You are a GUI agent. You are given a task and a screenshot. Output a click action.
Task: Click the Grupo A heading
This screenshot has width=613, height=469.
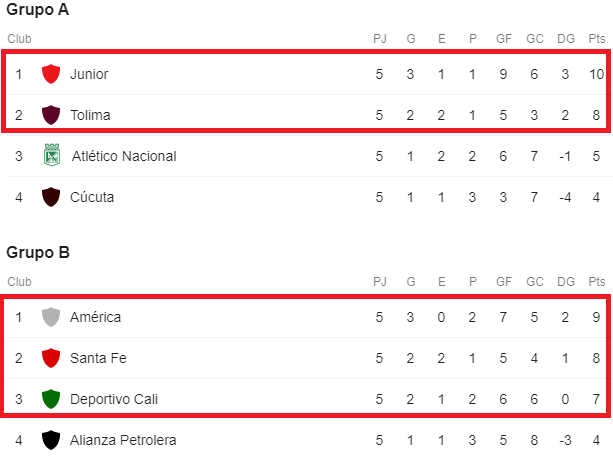click(38, 10)
